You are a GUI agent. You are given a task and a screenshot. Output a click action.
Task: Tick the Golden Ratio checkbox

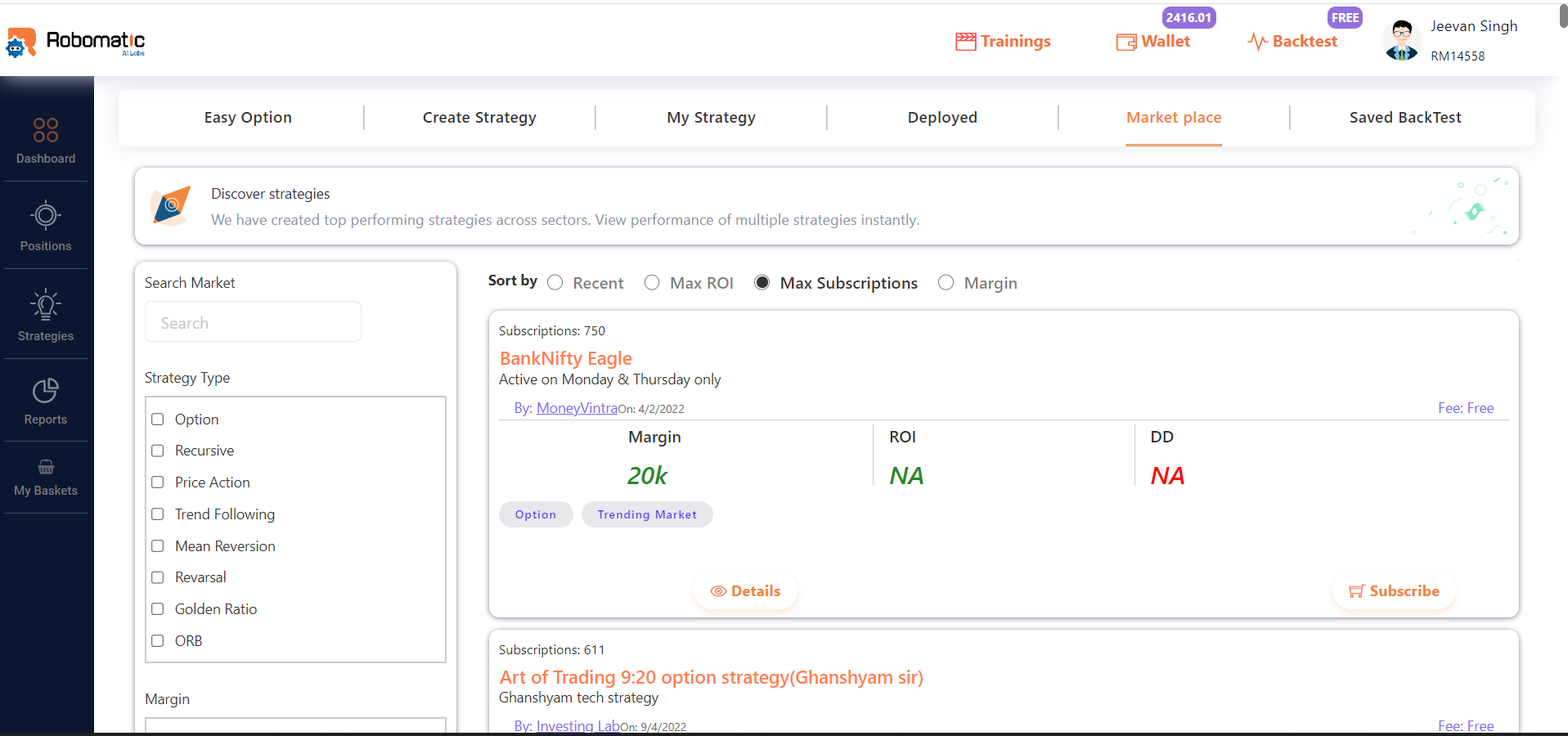[x=158, y=609]
